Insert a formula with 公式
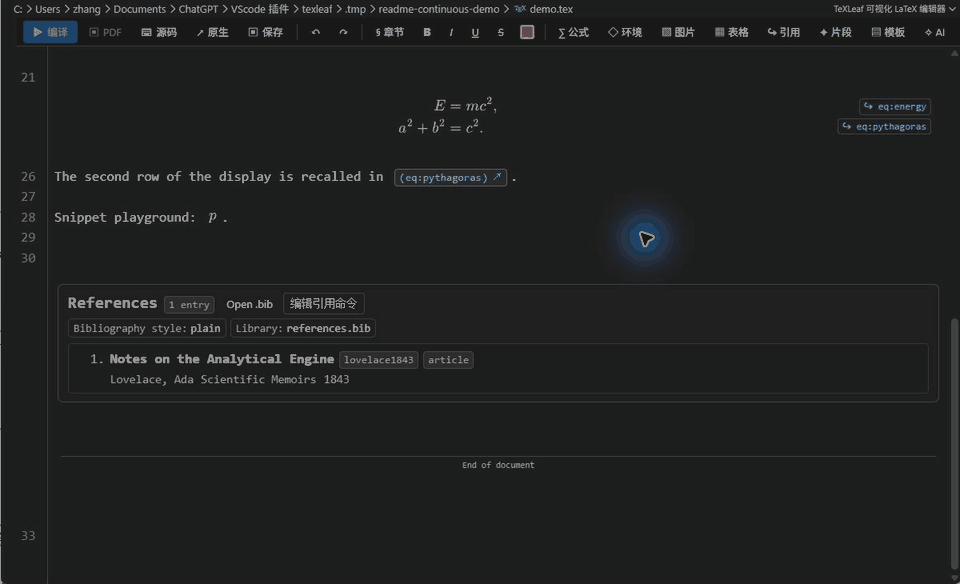Screen dimensions: 960x584 coord(573,32)
